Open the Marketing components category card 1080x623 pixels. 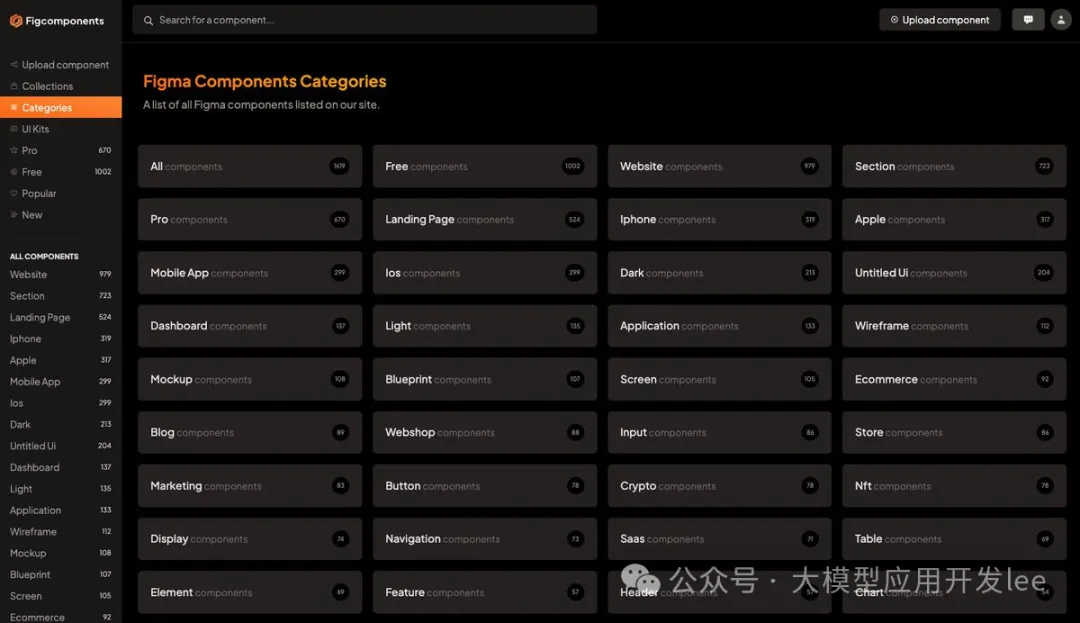coord(249,485)
